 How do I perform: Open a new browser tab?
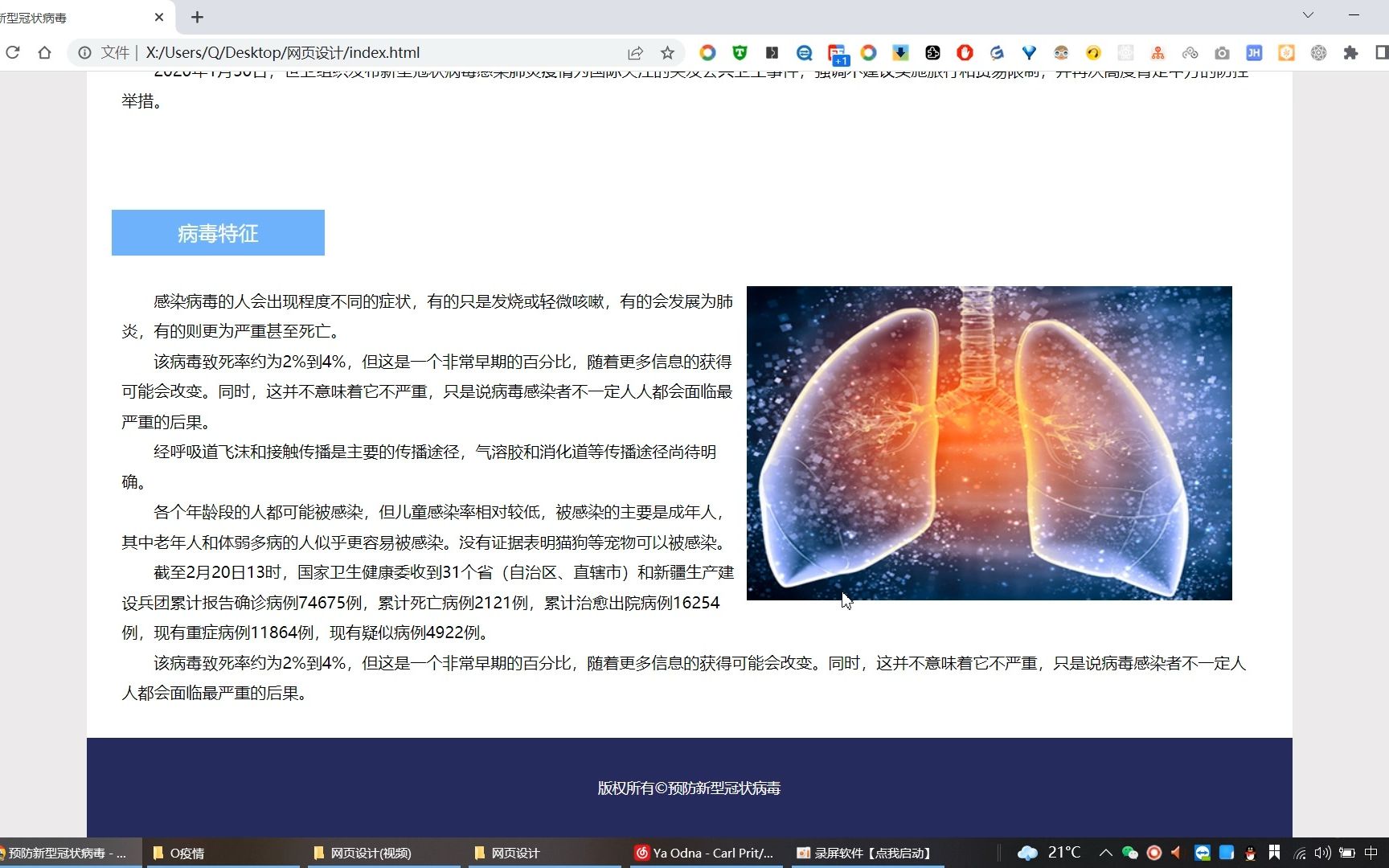(x=196, y=16)
